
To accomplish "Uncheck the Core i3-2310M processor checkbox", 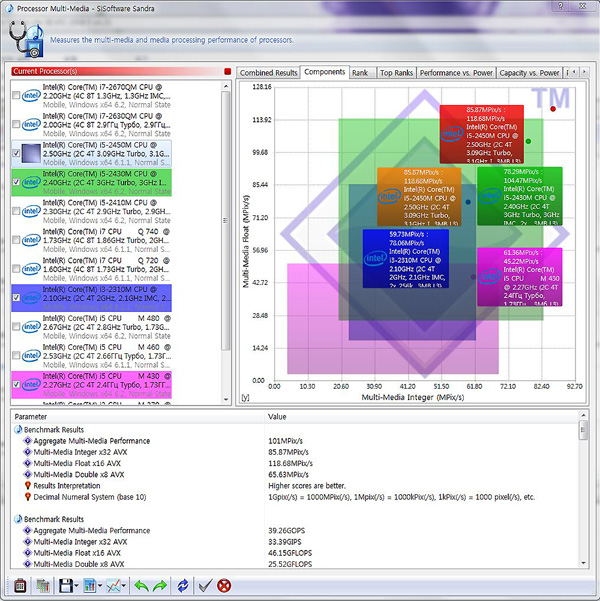I will click(x=16, y=297).
